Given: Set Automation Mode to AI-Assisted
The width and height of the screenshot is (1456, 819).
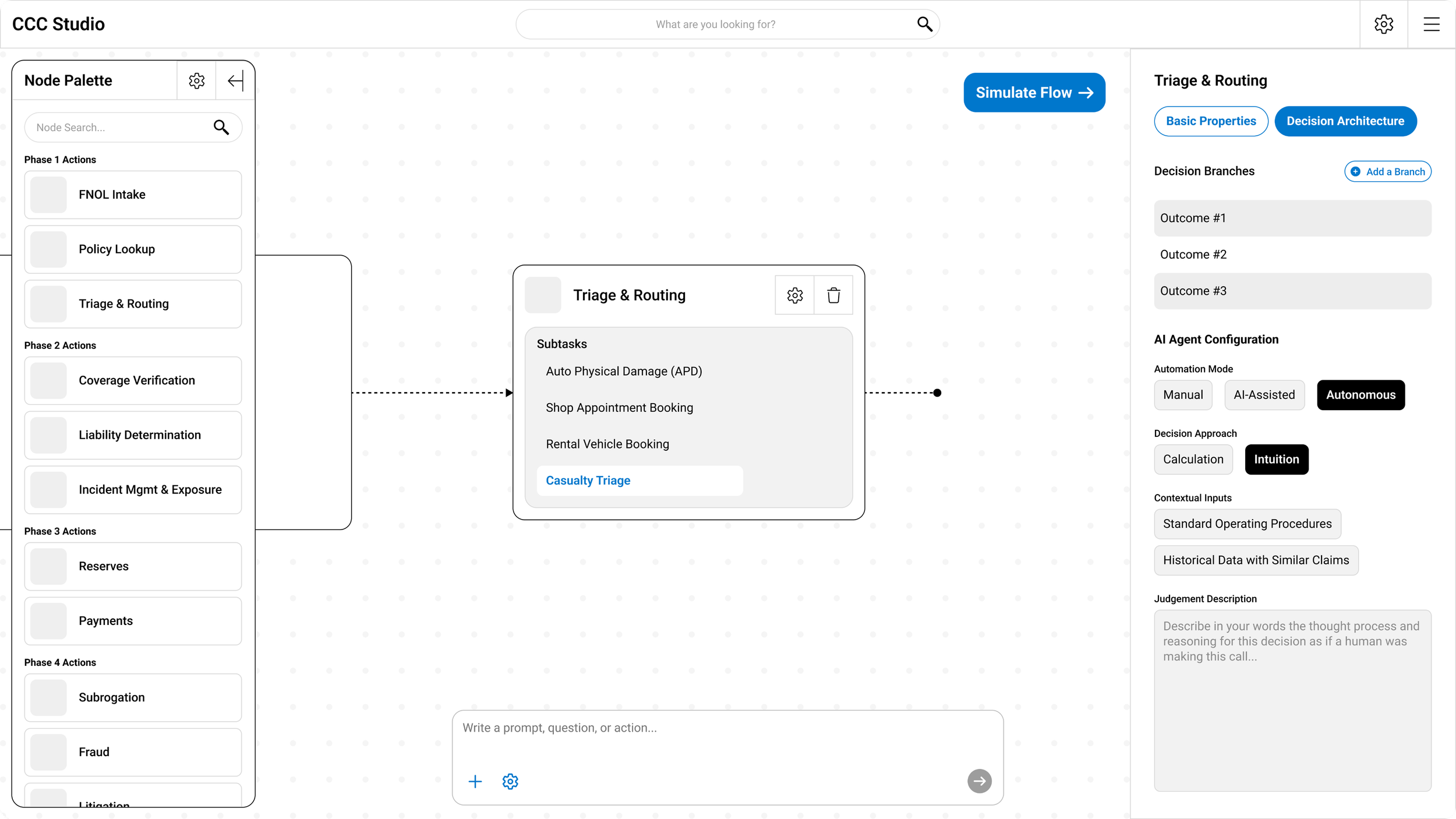Looking at the screenshot, I should (1264, 395).
